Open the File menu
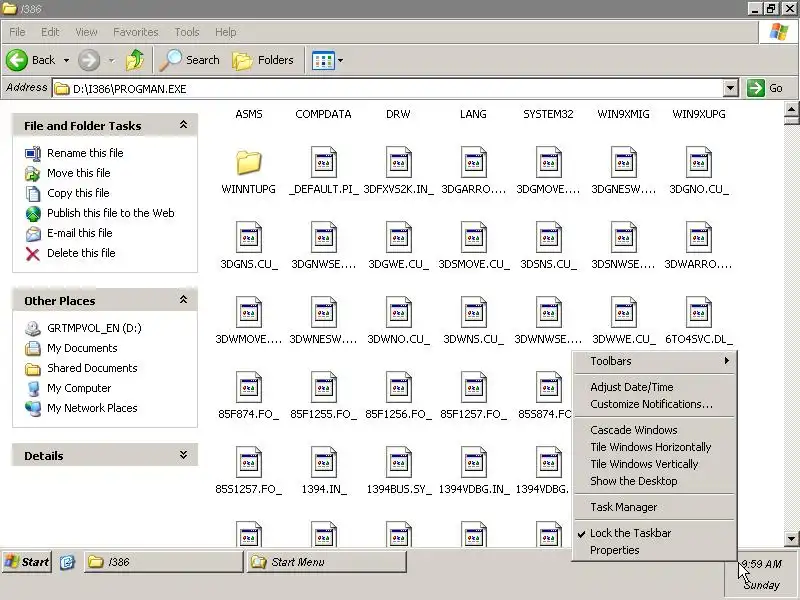The height and width of the screenshot is (600, 800). pyautogui.click(x=17, y=32)
